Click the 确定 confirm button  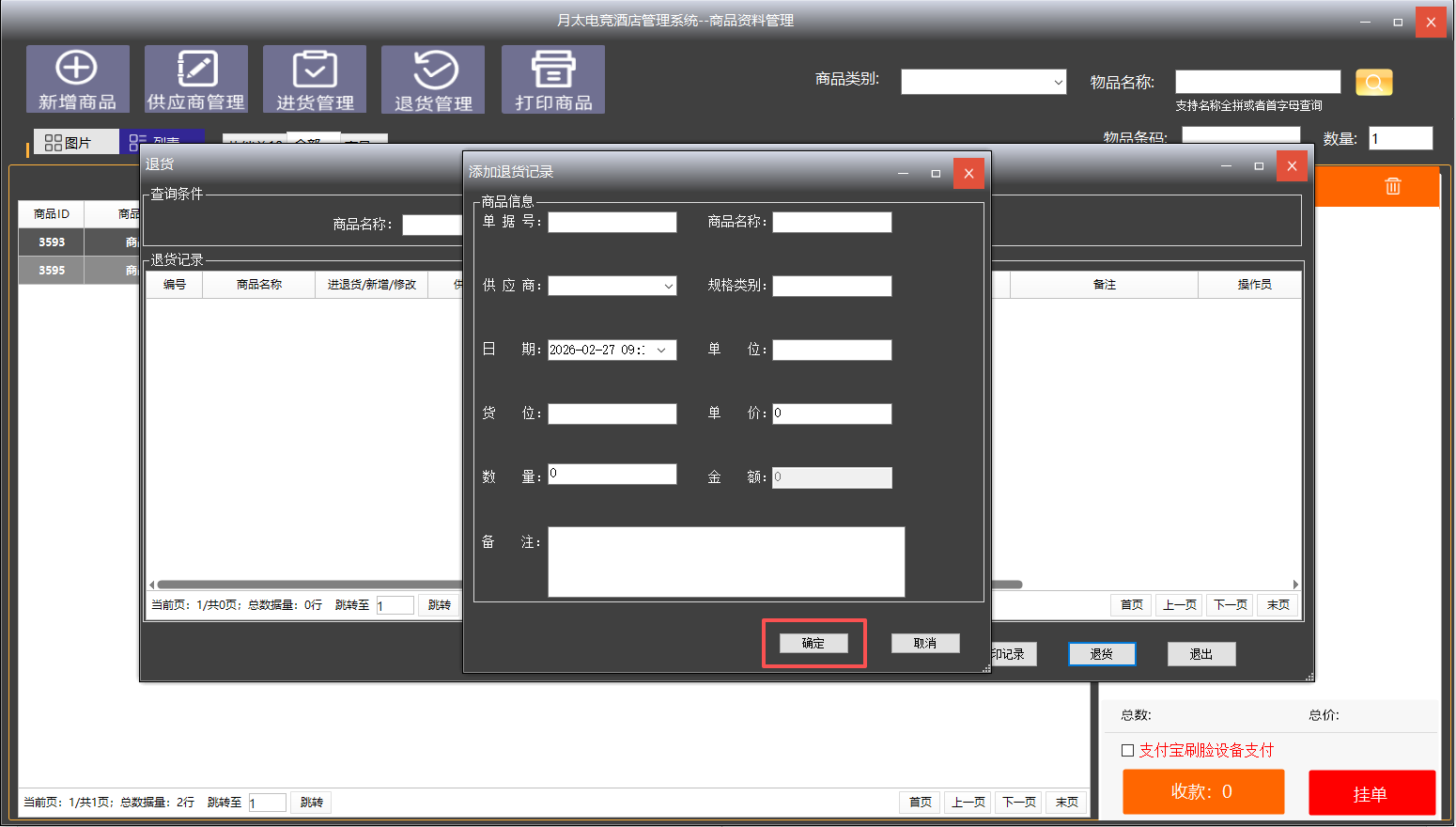coord(813,643)
